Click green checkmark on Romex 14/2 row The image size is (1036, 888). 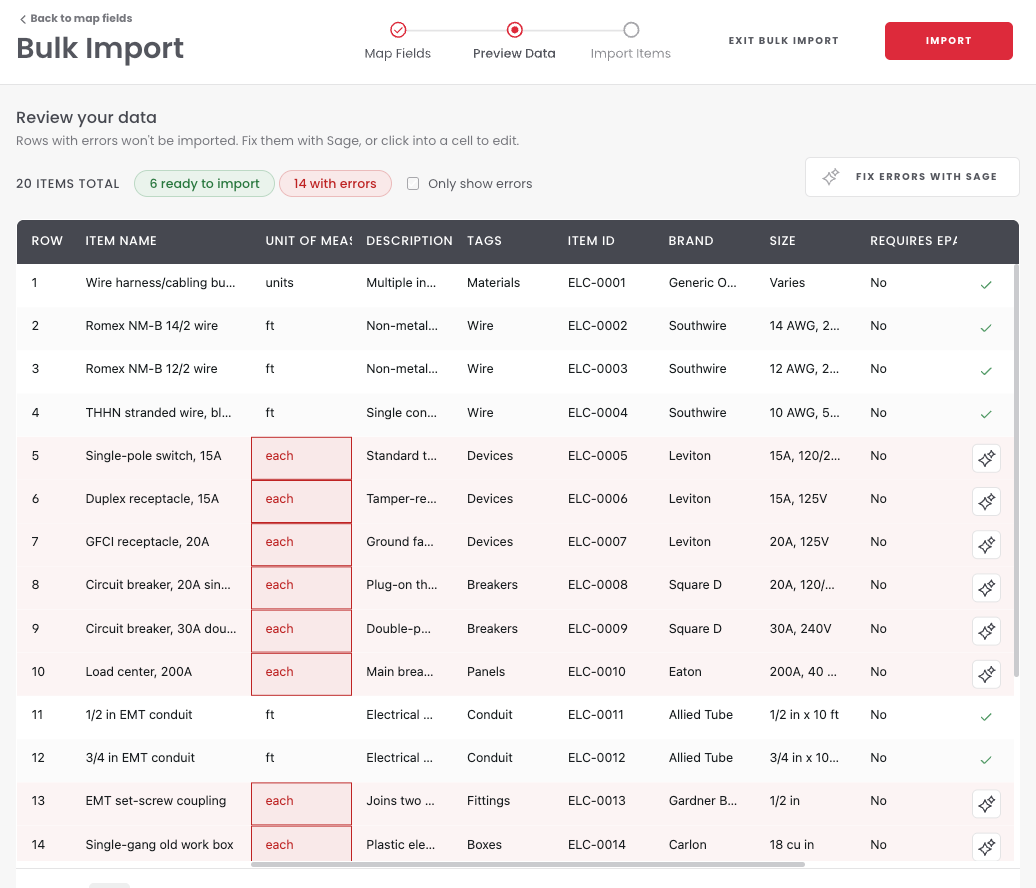[x=986, y=328]
